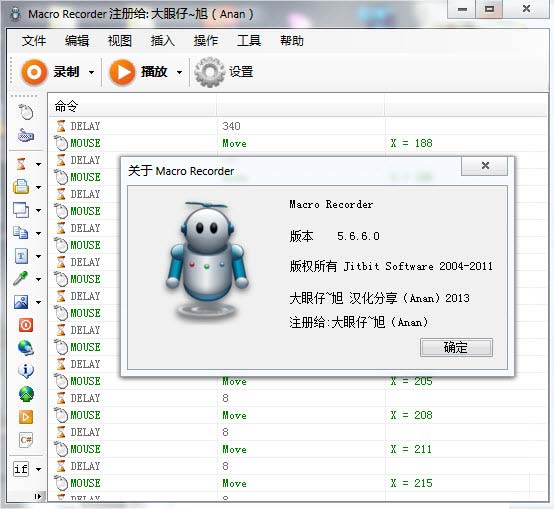Click the value 340 cell
This screenshot has height=509, width=554.
coord(231,126)
